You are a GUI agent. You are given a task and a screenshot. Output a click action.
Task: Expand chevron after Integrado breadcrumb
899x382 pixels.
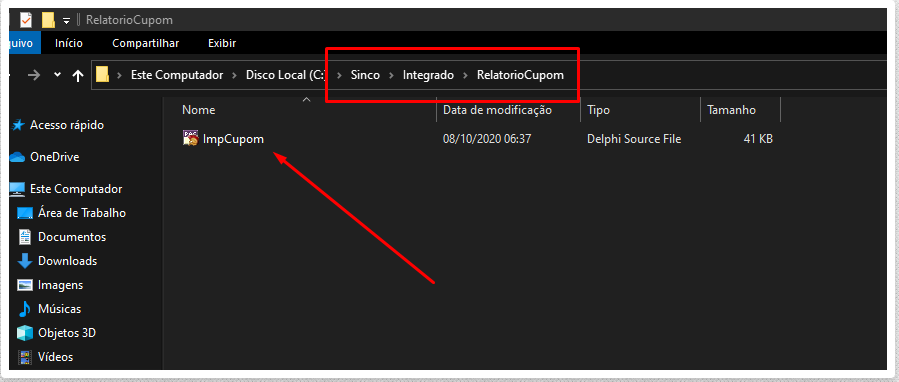(x=466, y=75)
